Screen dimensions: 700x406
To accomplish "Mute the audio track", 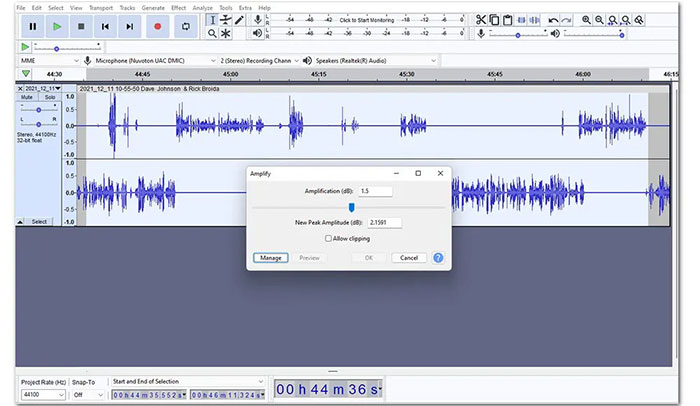I will 27,97.
